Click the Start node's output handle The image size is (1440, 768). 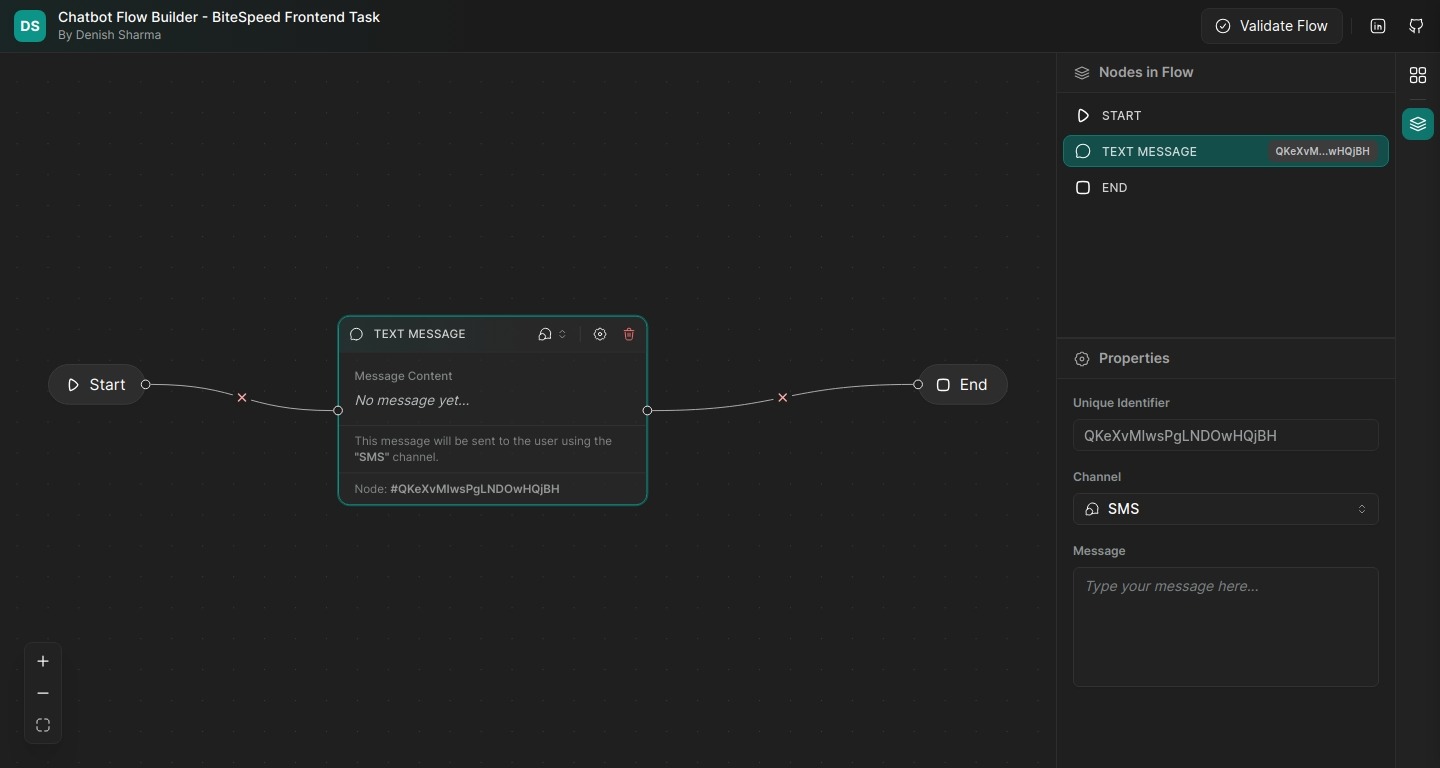tap(146, 385)
